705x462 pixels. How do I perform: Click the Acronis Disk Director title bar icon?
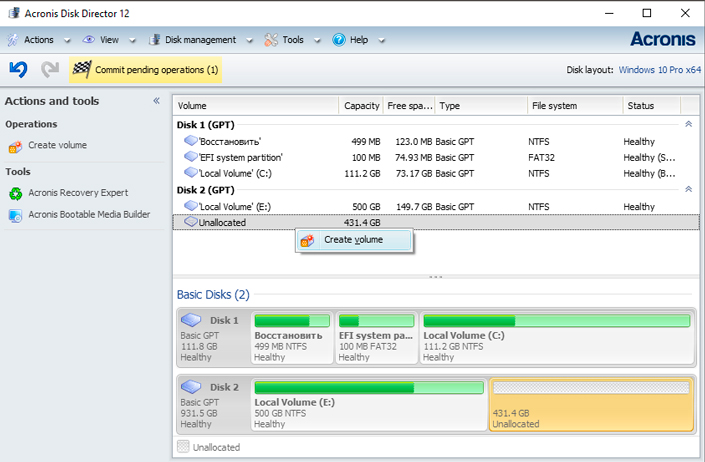14,13
